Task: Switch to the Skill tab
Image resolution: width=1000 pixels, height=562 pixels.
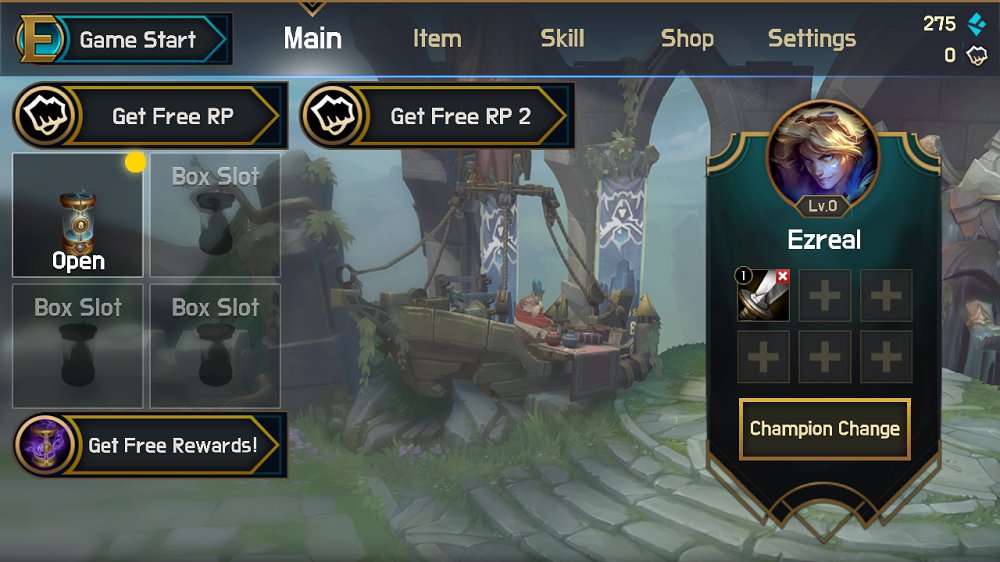Action: [x=562, y=39]
